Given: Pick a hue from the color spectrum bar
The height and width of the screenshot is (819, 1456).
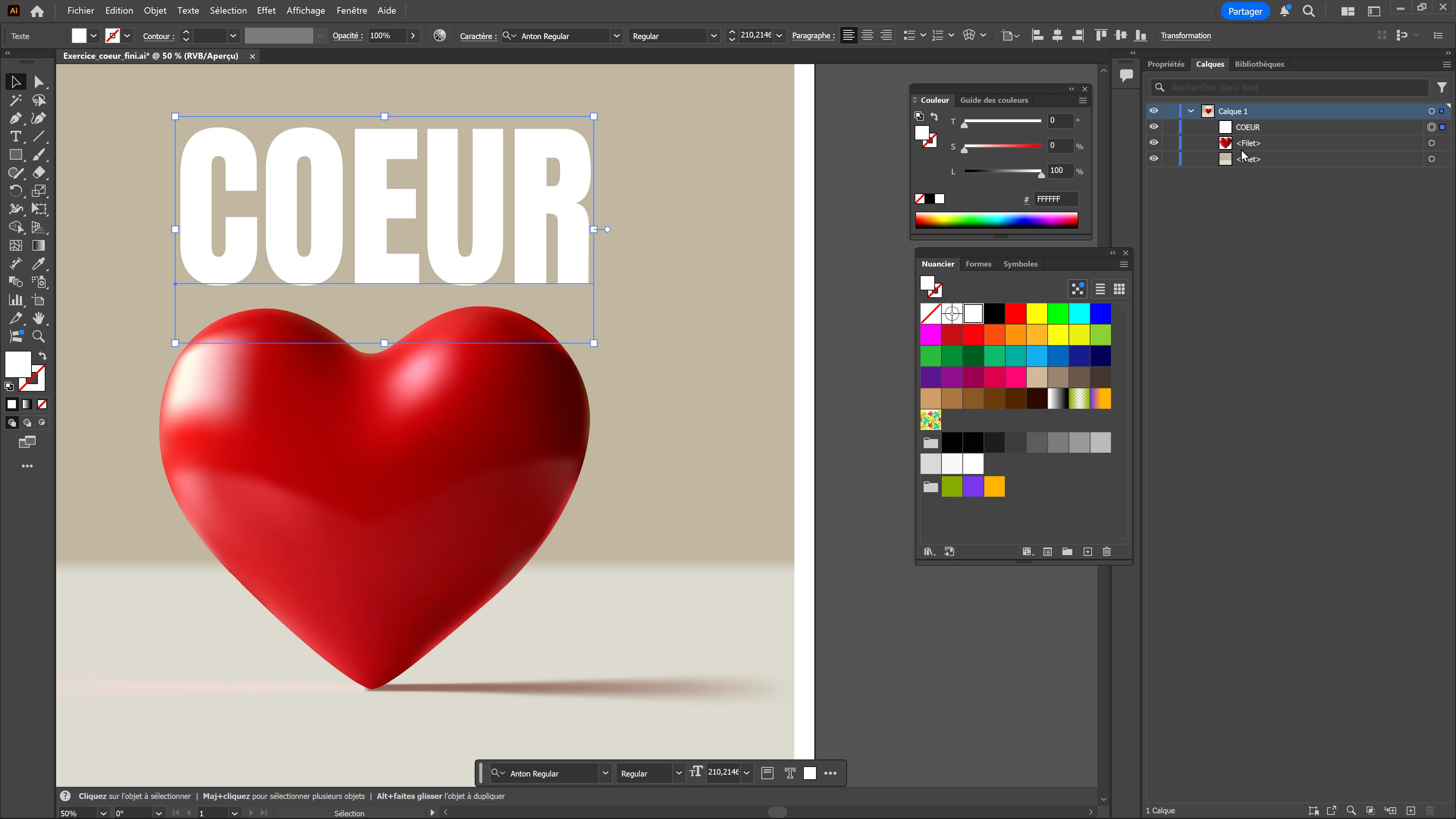Looking at the screenshot, I should tap(996, 220).
